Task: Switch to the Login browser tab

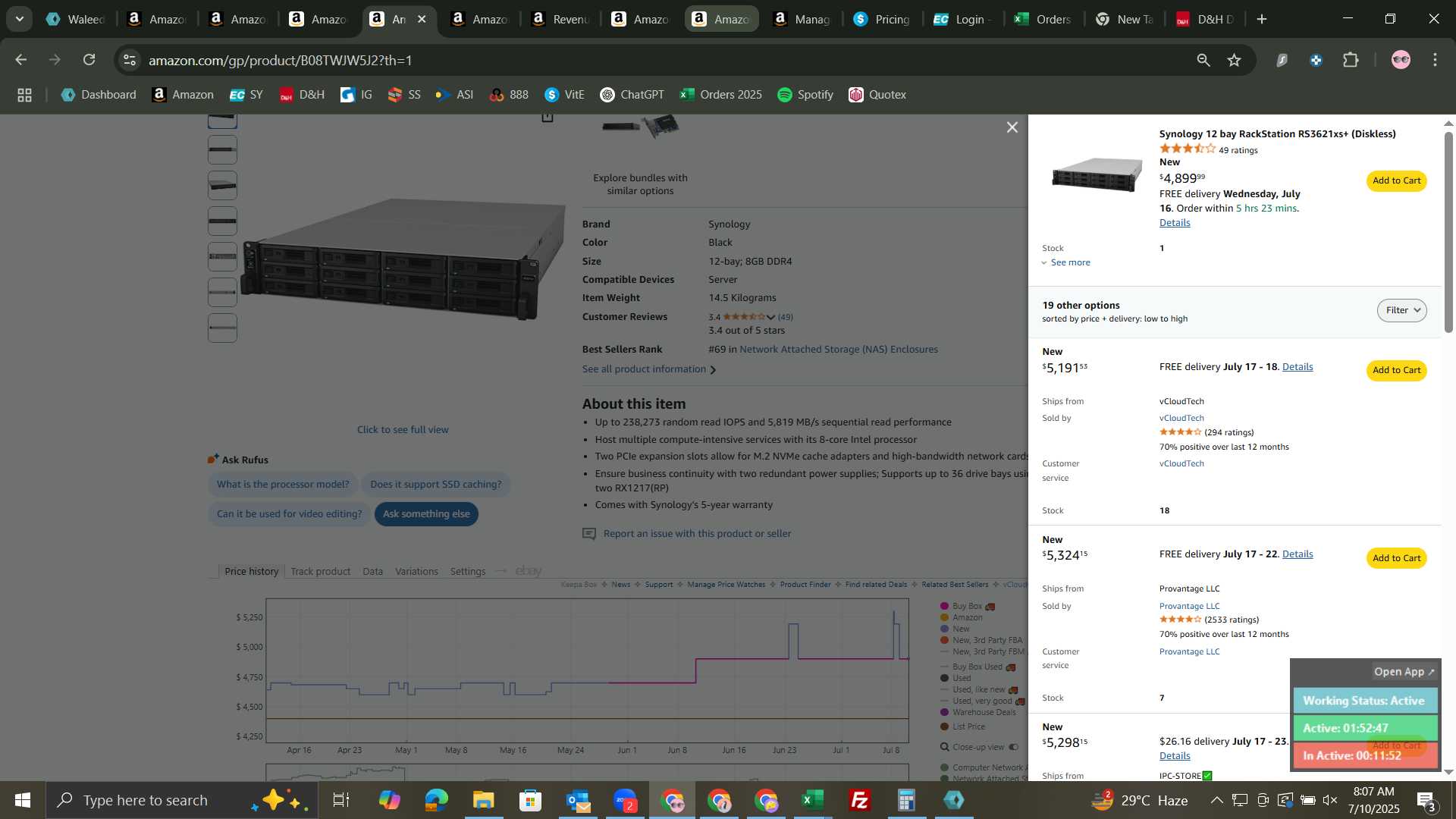Action: [962, 19]
